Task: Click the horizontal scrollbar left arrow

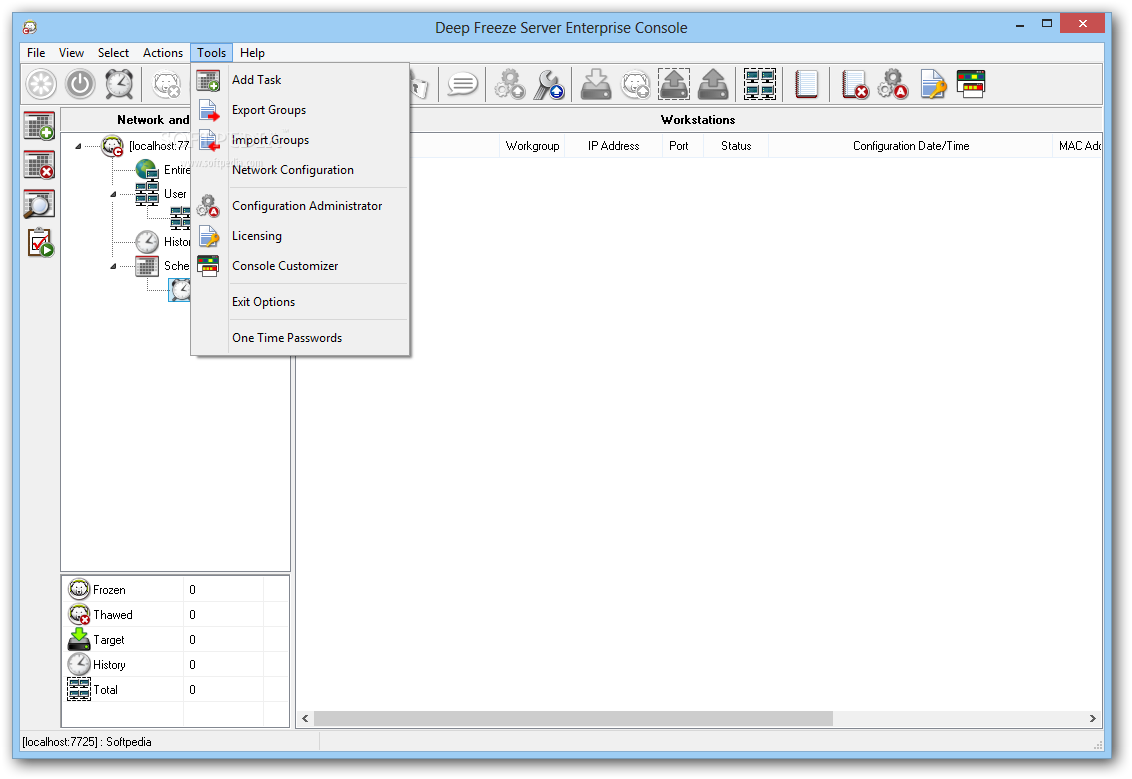Action: click(x=305, y=718)
